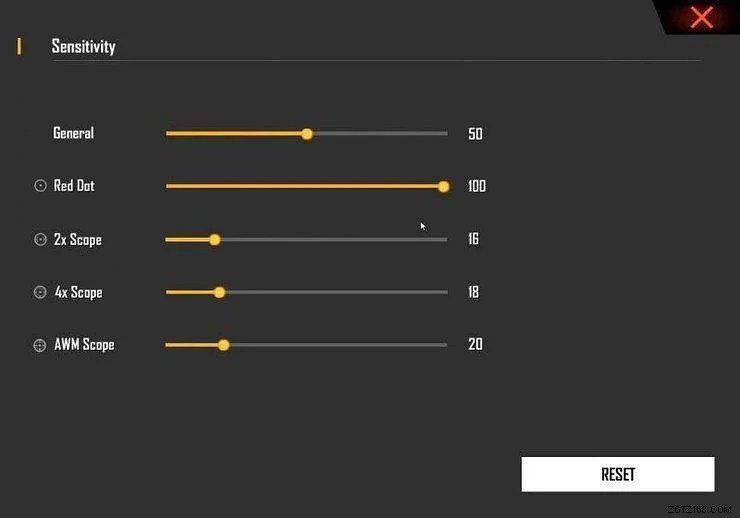The width and height of the screenshot is (740, 518).
Task: Click the Sensitivity heading
Action: click(83, 46)
